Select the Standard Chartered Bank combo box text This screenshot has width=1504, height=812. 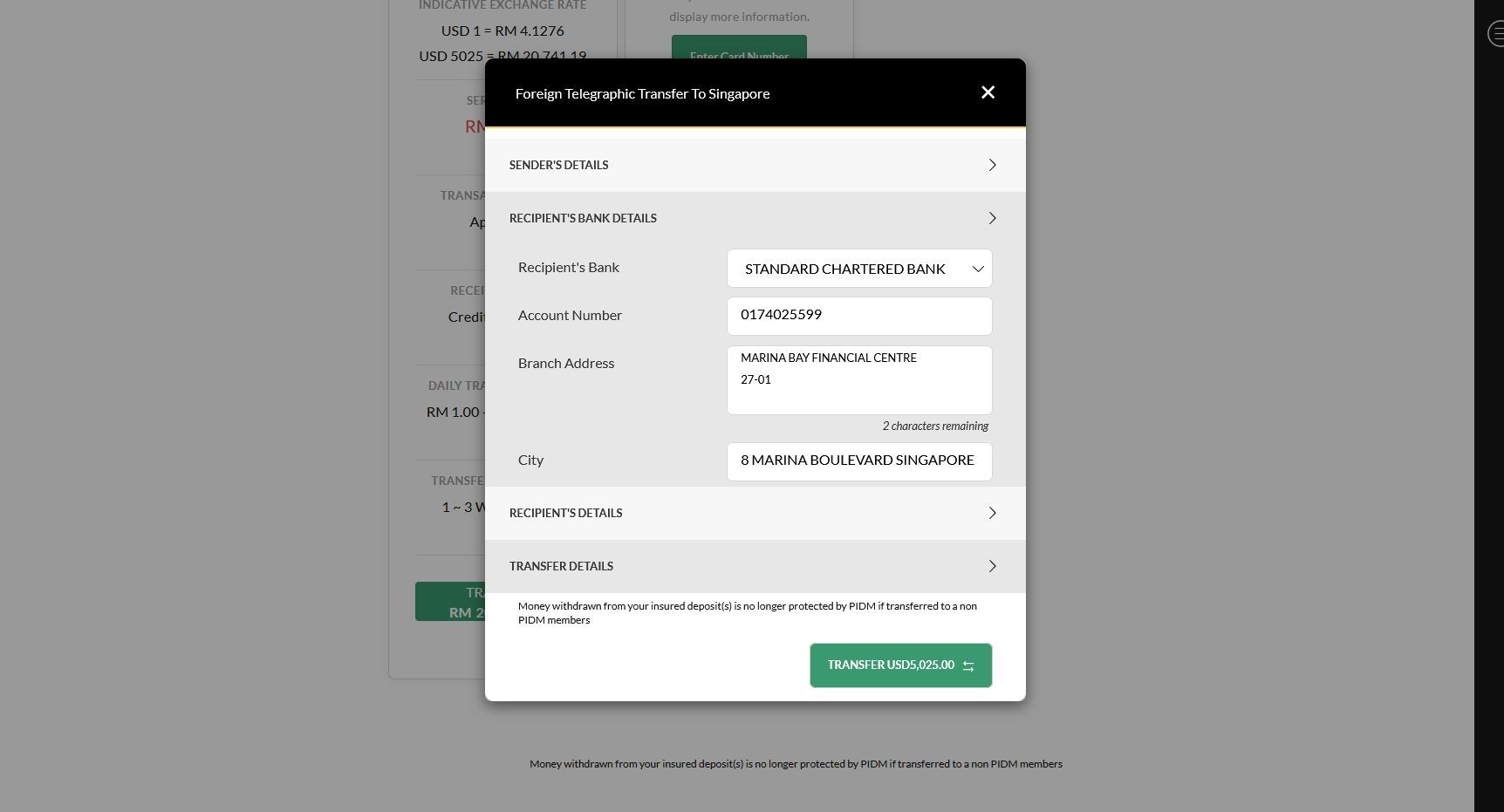coord(844,269)
